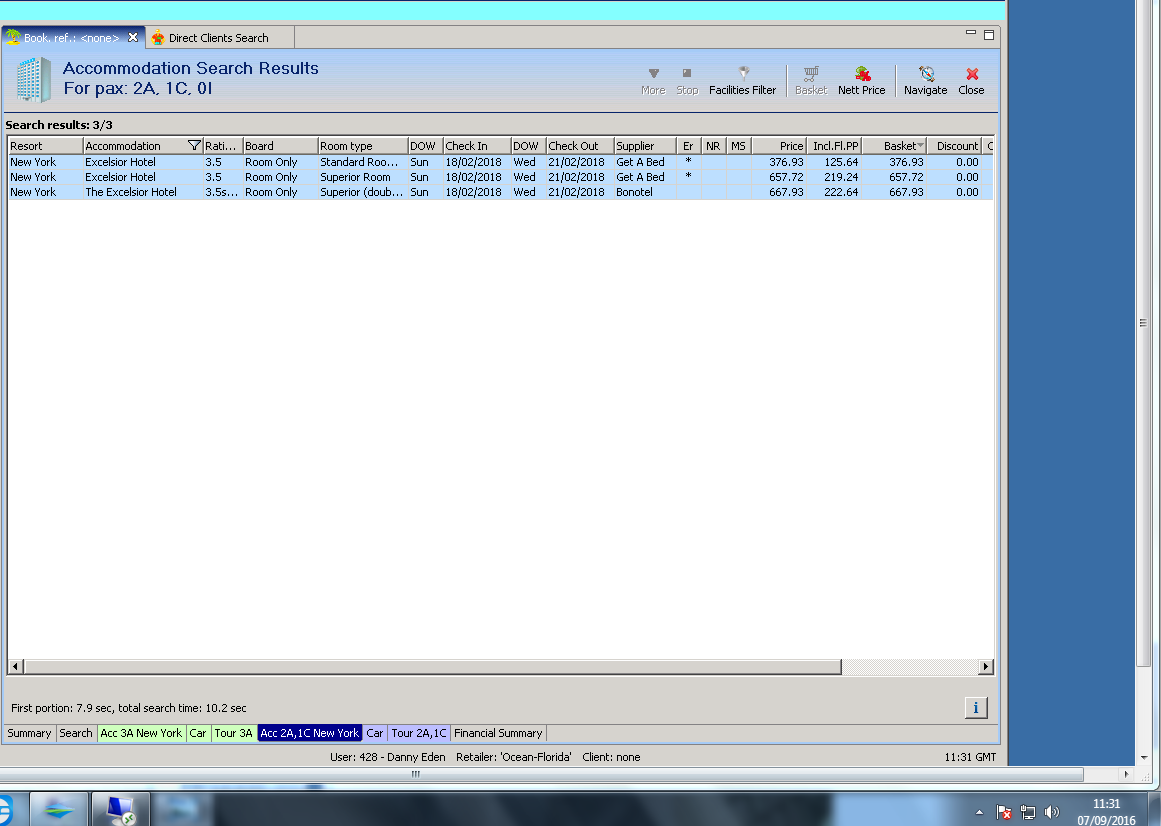The height and width of the screenshot is (826, 1161).
Task: Click the results table horizontal scrollbar thumb
Action: tap(432, 666)
